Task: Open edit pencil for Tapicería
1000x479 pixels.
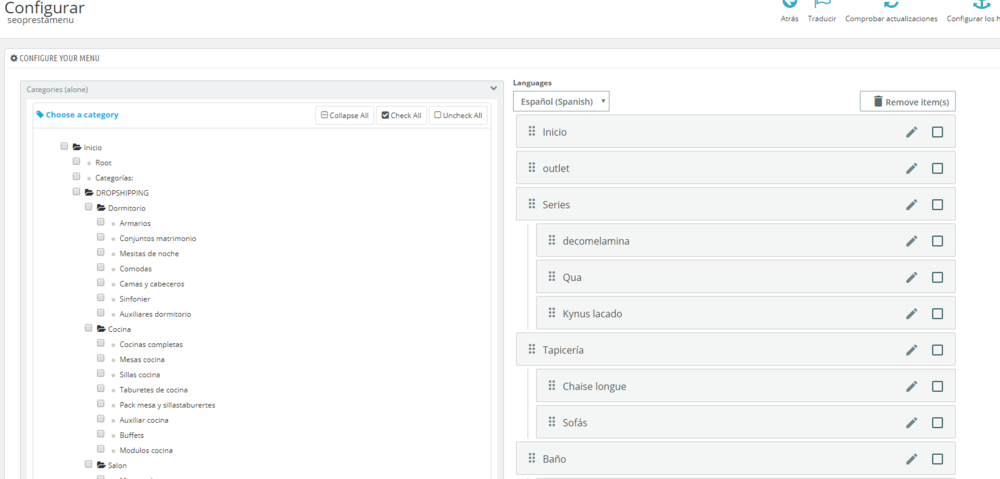Action: [912, 350]
